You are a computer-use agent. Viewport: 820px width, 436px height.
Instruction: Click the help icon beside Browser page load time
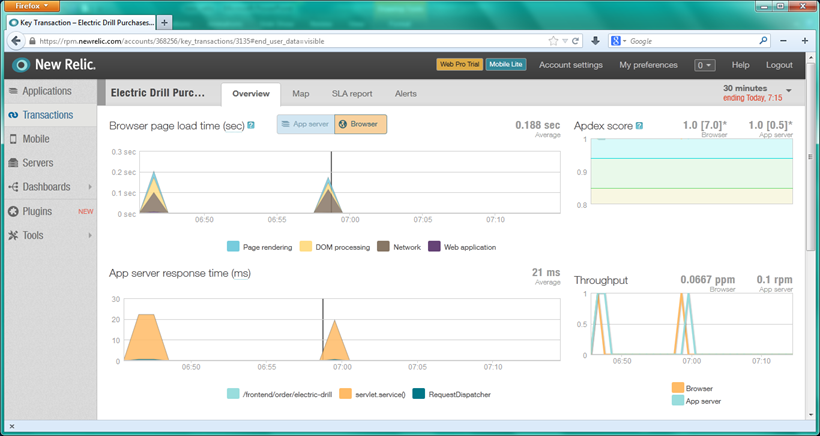click(x=251, y=125)
